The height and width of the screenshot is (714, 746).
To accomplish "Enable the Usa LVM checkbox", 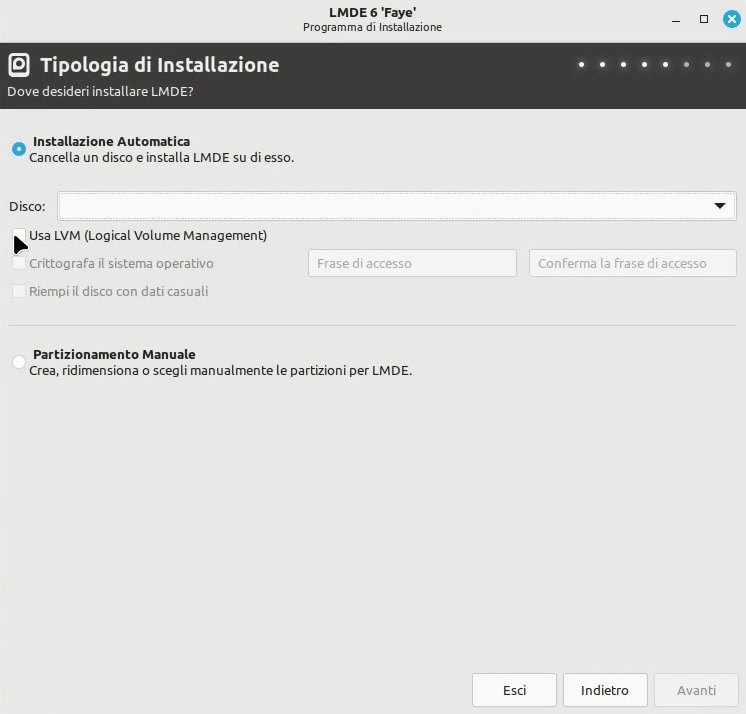I will coord(19,235).
